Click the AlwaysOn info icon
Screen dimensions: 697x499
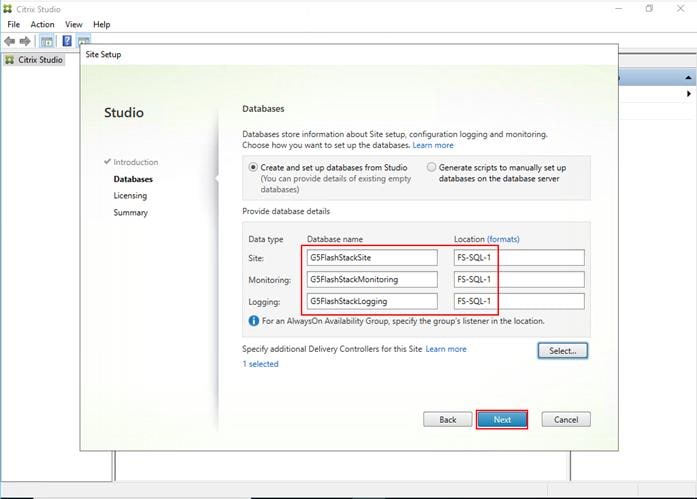(253, 321)
